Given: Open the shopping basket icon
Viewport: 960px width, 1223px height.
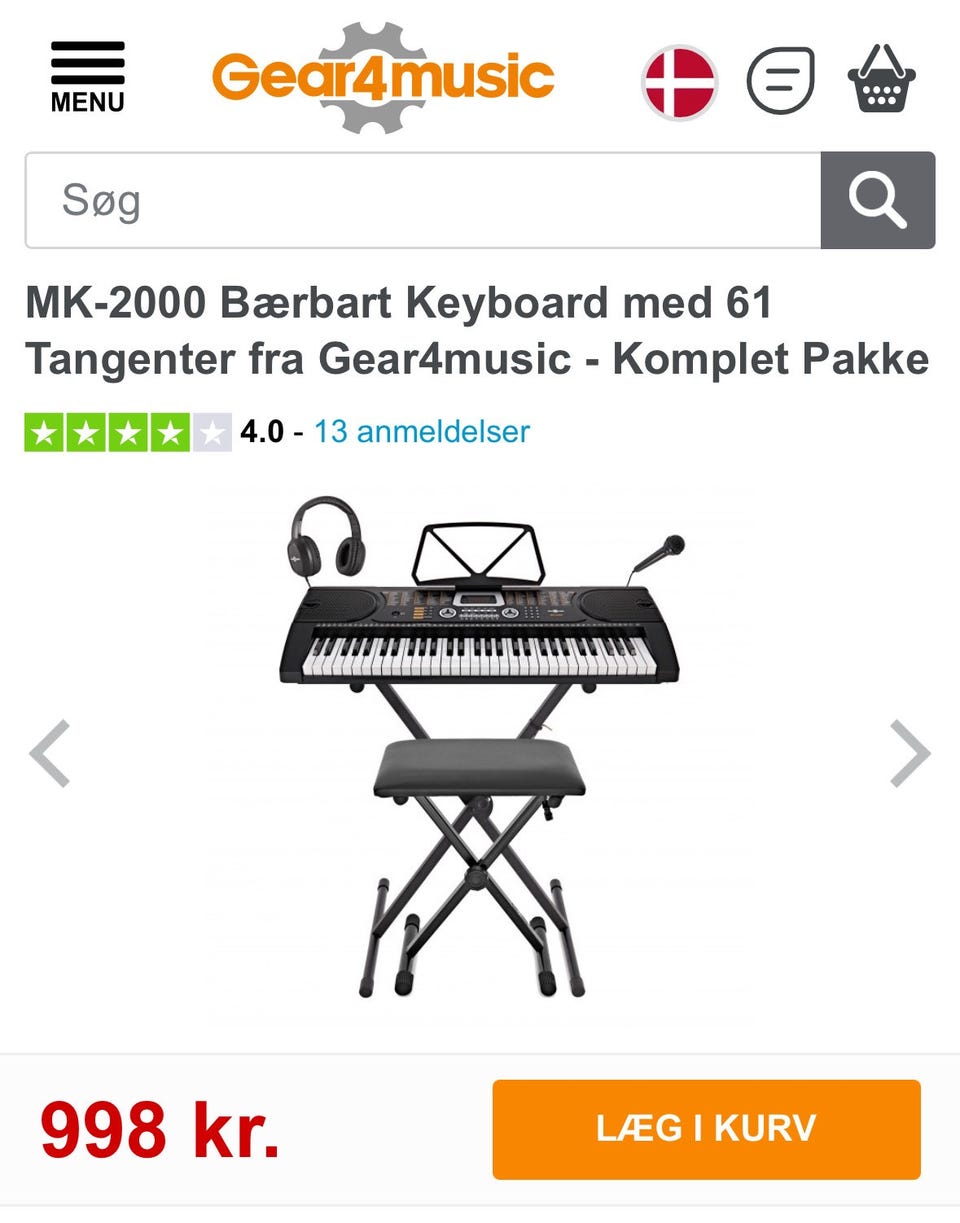Looking at the screenshot, I should 881,79.
